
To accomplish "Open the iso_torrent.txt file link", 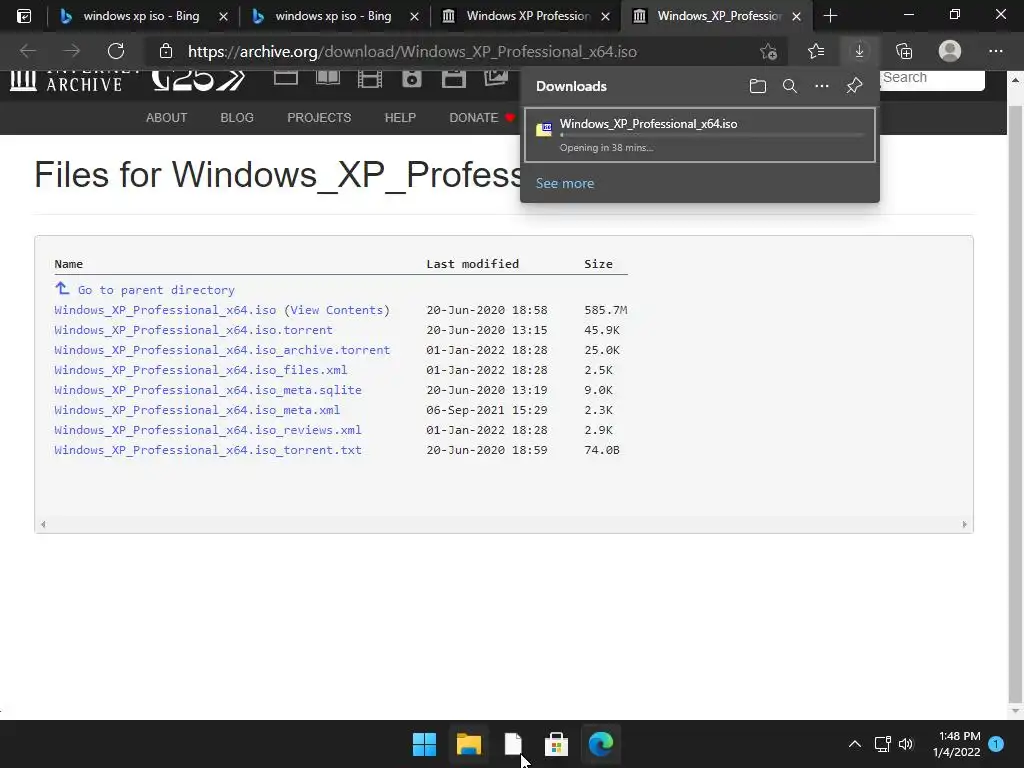I will [208, 450].
